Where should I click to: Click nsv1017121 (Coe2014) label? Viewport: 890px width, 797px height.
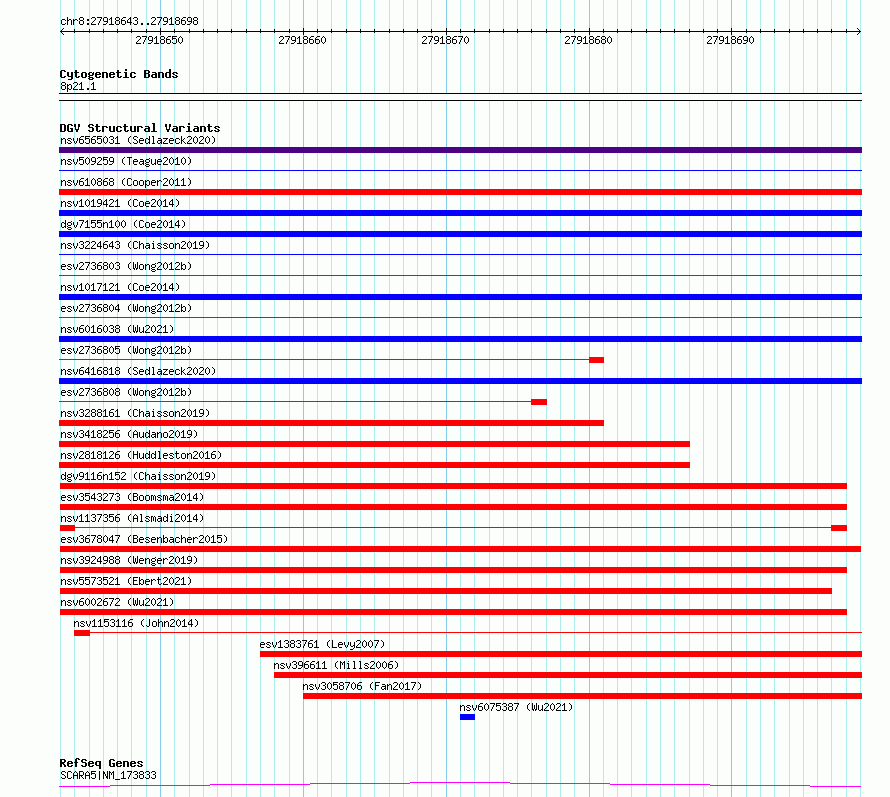(x=120, y=287)
